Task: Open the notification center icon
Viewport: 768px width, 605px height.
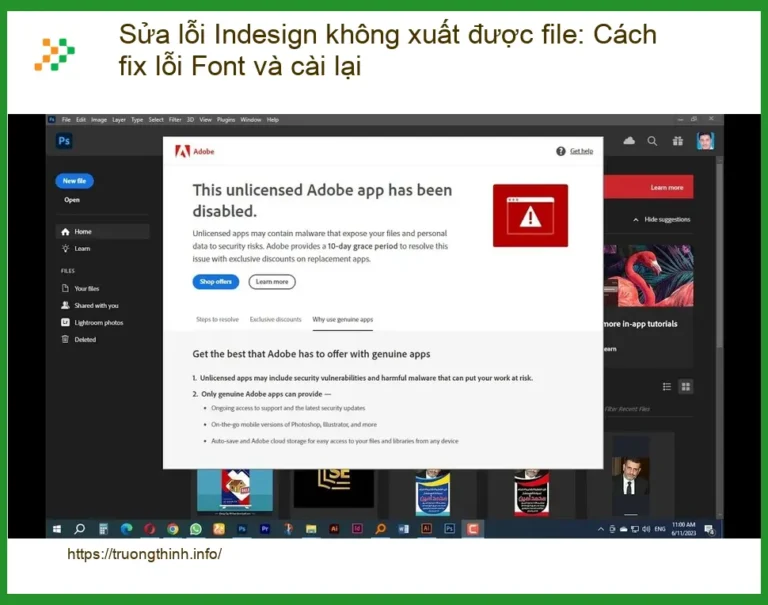Action: click(709, 530)
